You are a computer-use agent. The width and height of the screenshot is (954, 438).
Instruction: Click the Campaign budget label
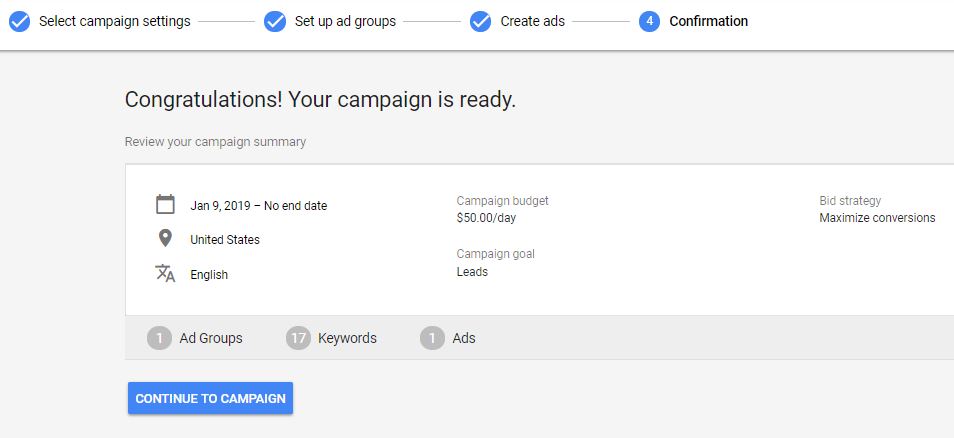[503, 201]
